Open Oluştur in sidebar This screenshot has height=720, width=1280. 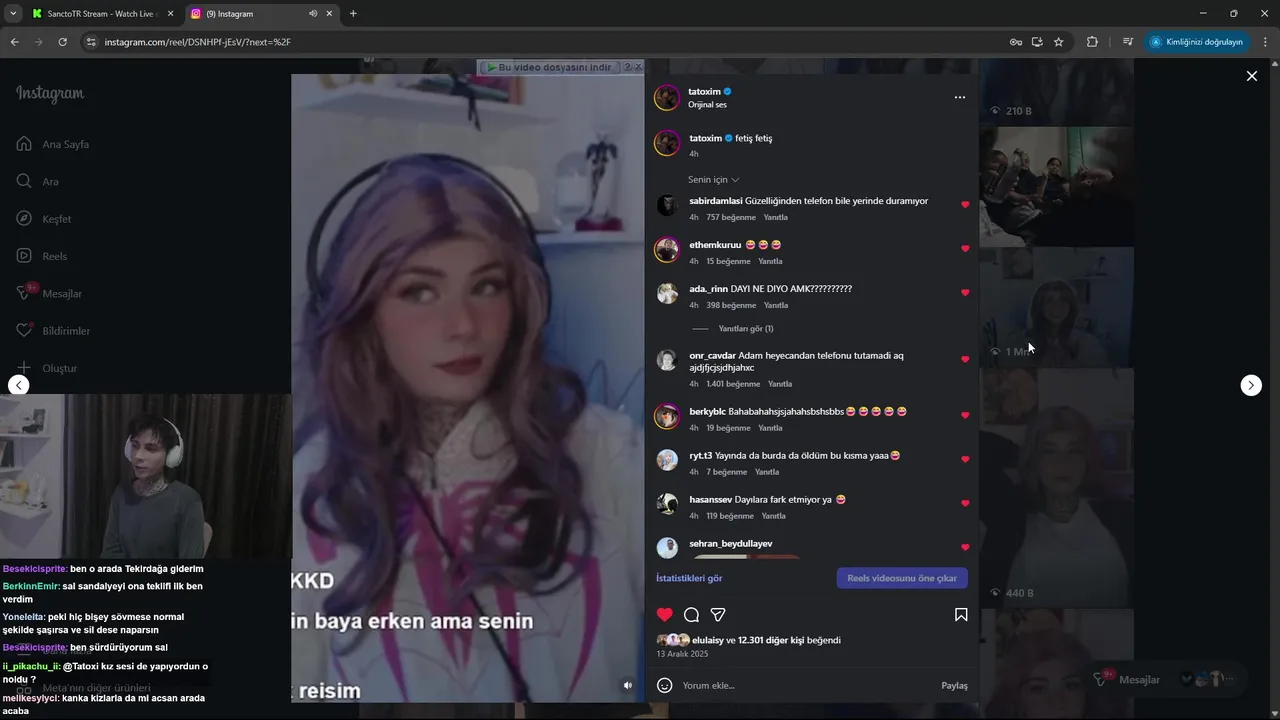47,368
